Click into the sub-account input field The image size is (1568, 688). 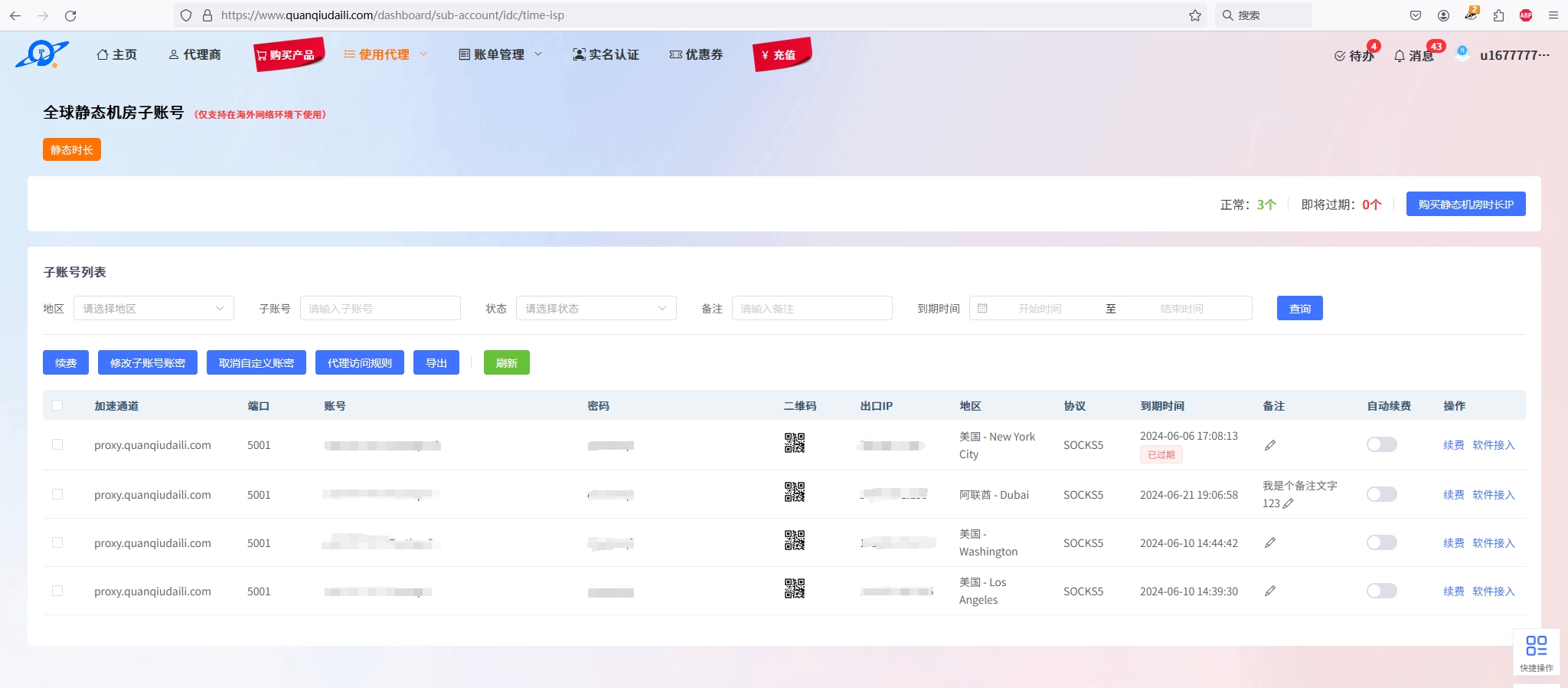point(380,308)
